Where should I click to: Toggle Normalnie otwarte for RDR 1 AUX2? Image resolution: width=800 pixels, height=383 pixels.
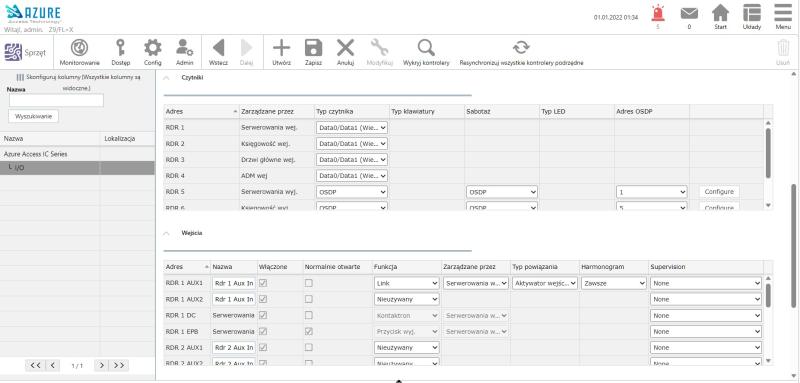coord(309,299)
